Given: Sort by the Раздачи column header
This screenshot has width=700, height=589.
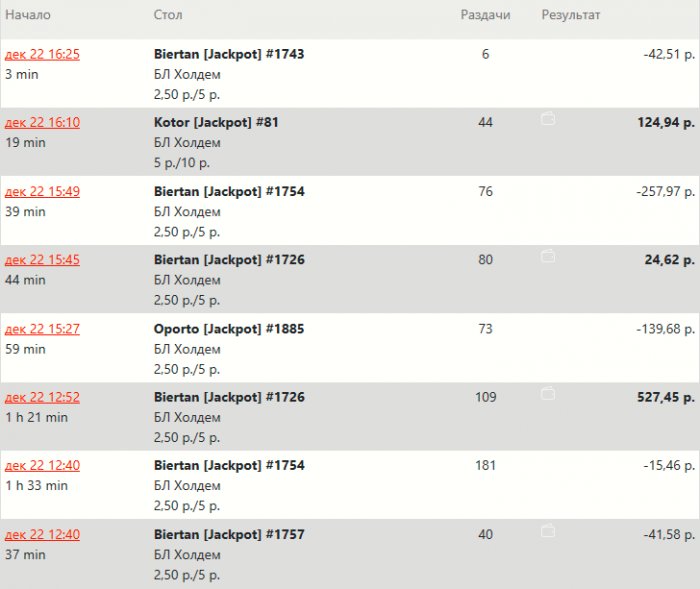Looking at the screenshot, I should pos(485,16).
